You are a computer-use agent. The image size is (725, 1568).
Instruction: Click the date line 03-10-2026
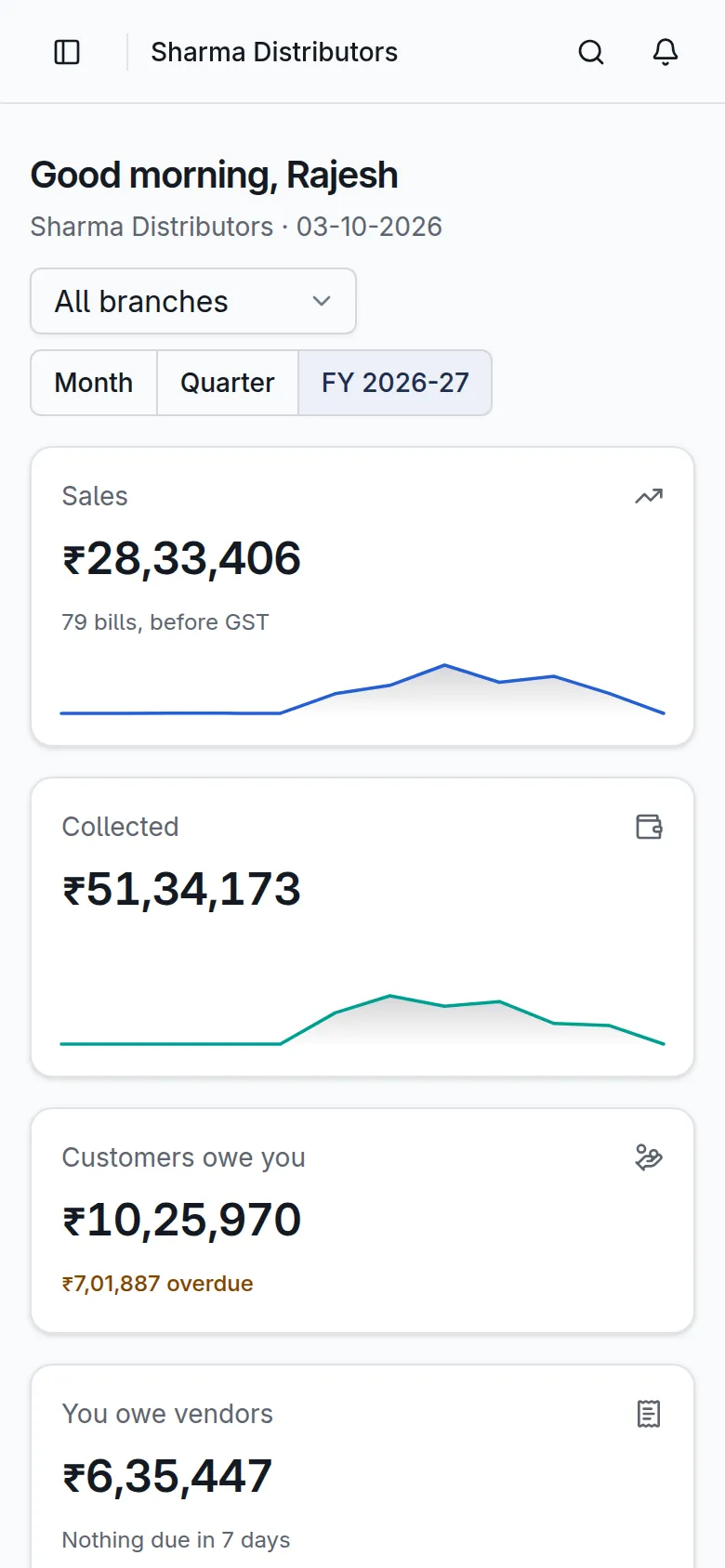[236, 227]
